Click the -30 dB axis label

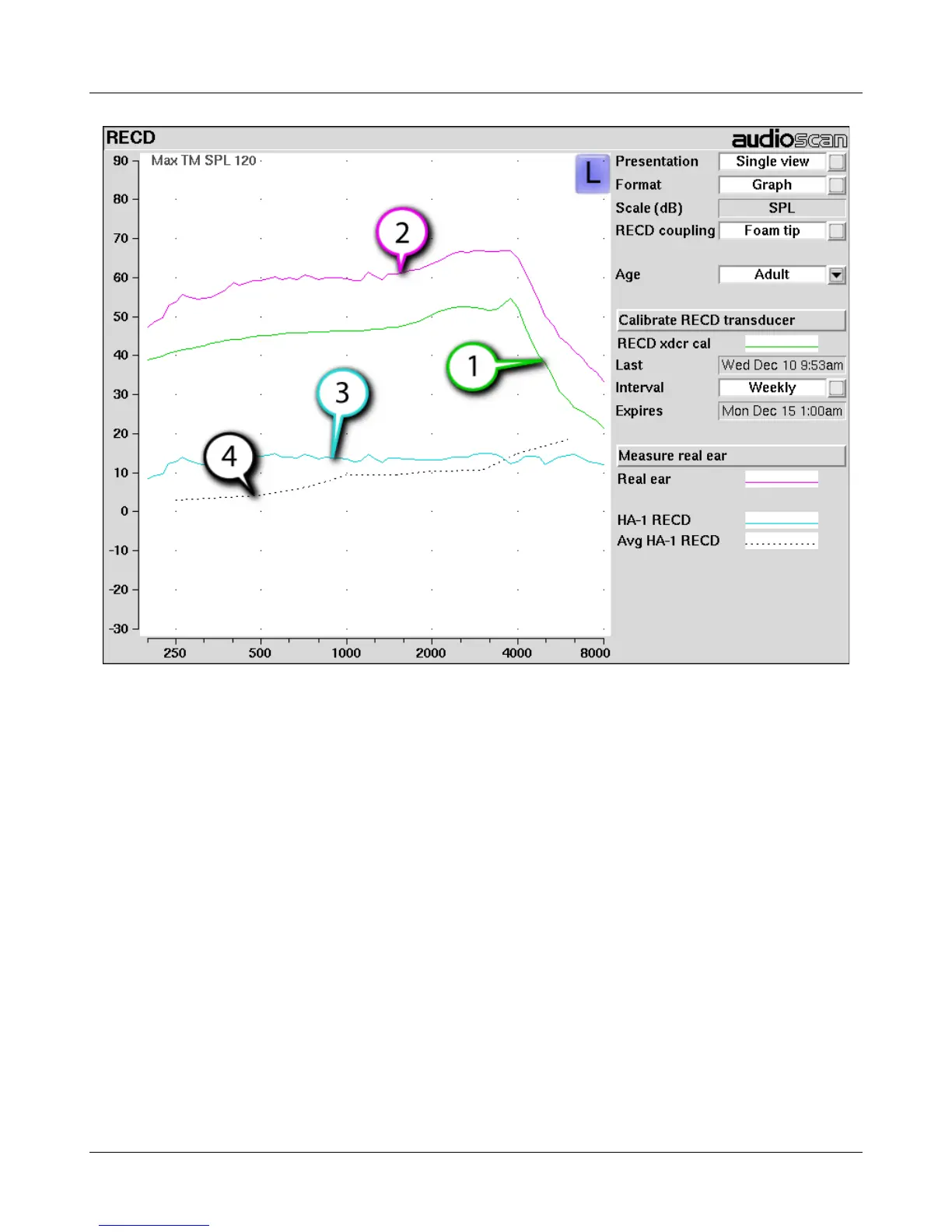[119, 628]
